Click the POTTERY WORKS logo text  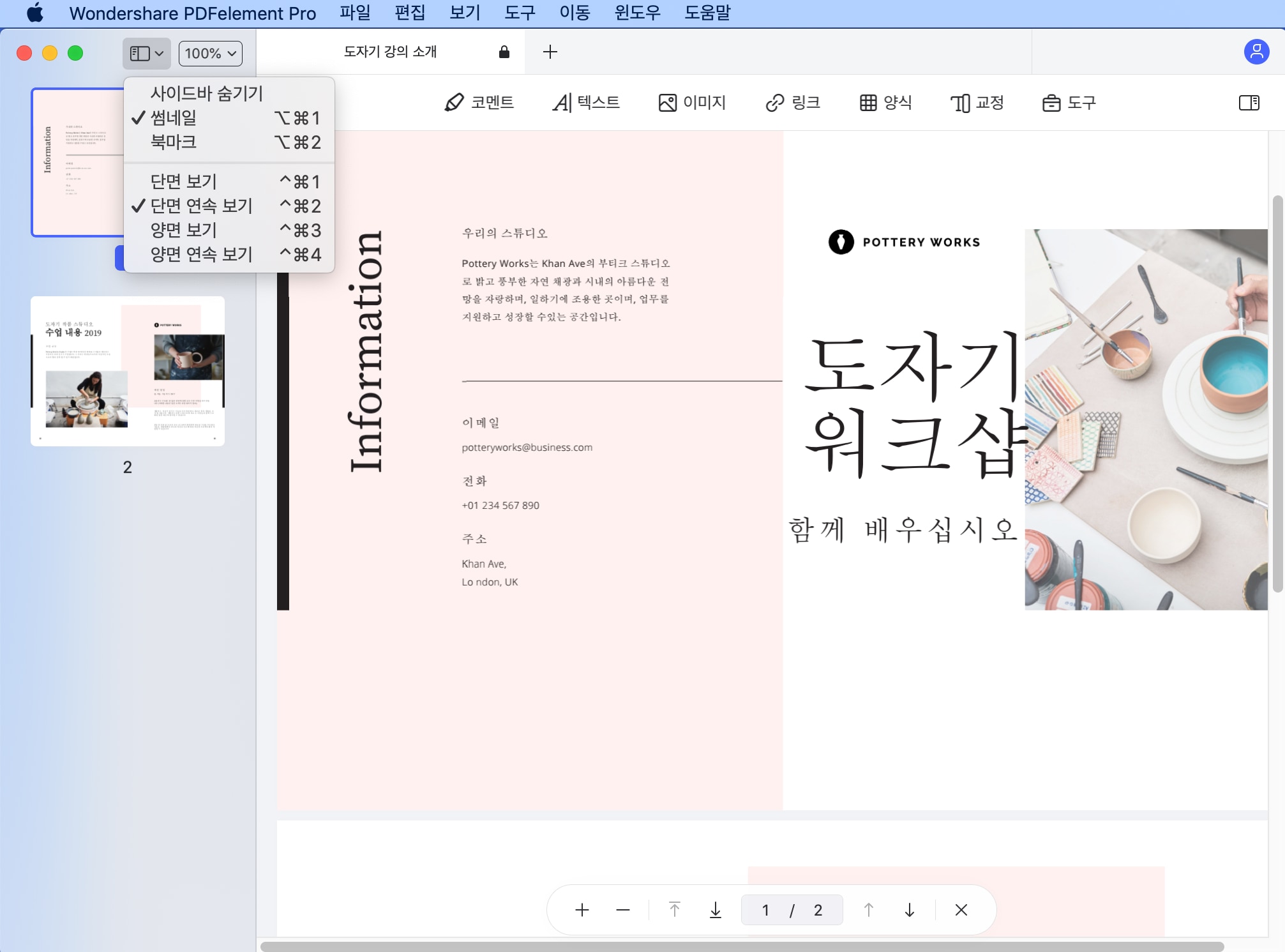tap(921, 242)
